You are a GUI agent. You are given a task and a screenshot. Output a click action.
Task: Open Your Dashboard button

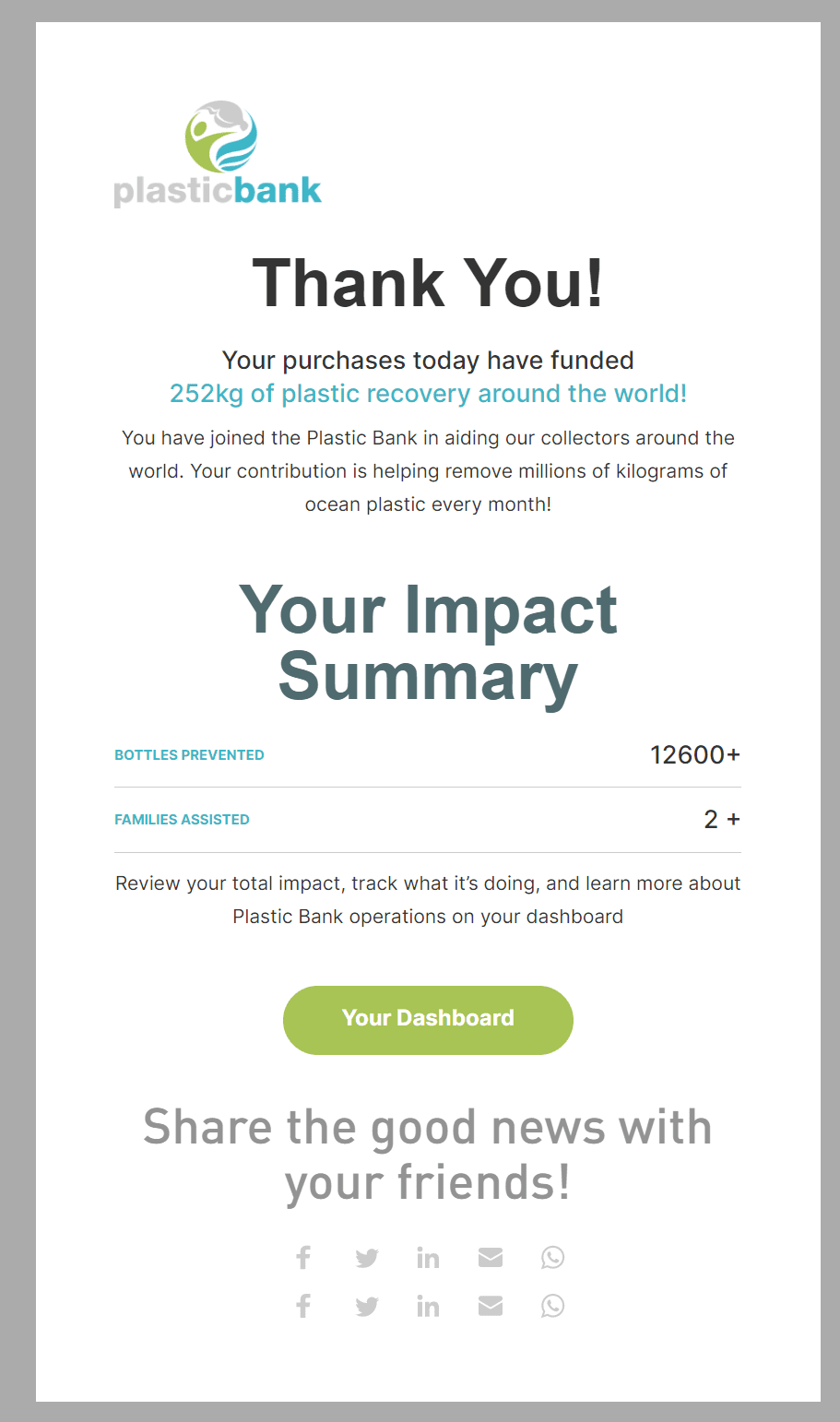(428, 1019)
